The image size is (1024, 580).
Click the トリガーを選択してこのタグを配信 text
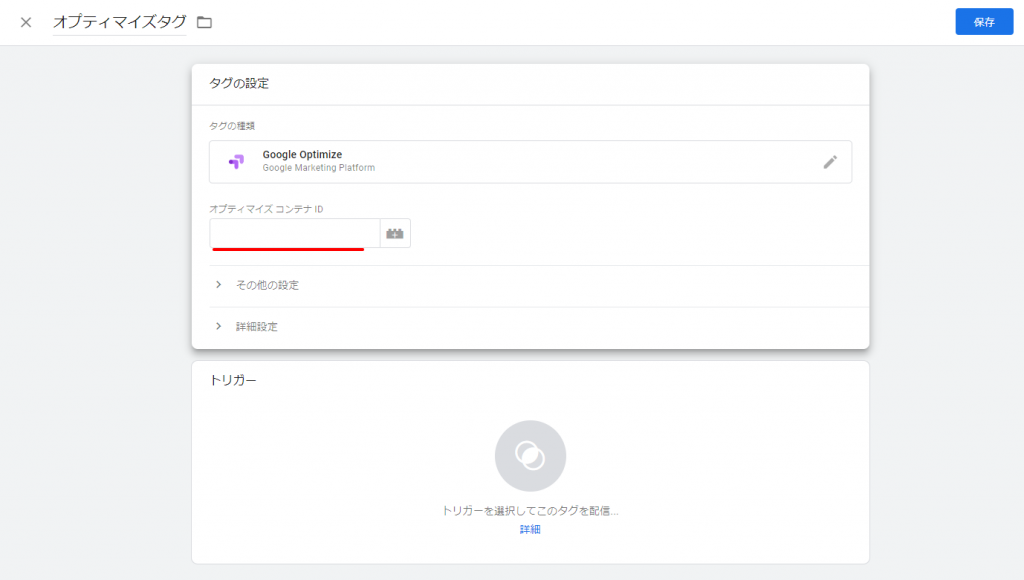point(530,511)
